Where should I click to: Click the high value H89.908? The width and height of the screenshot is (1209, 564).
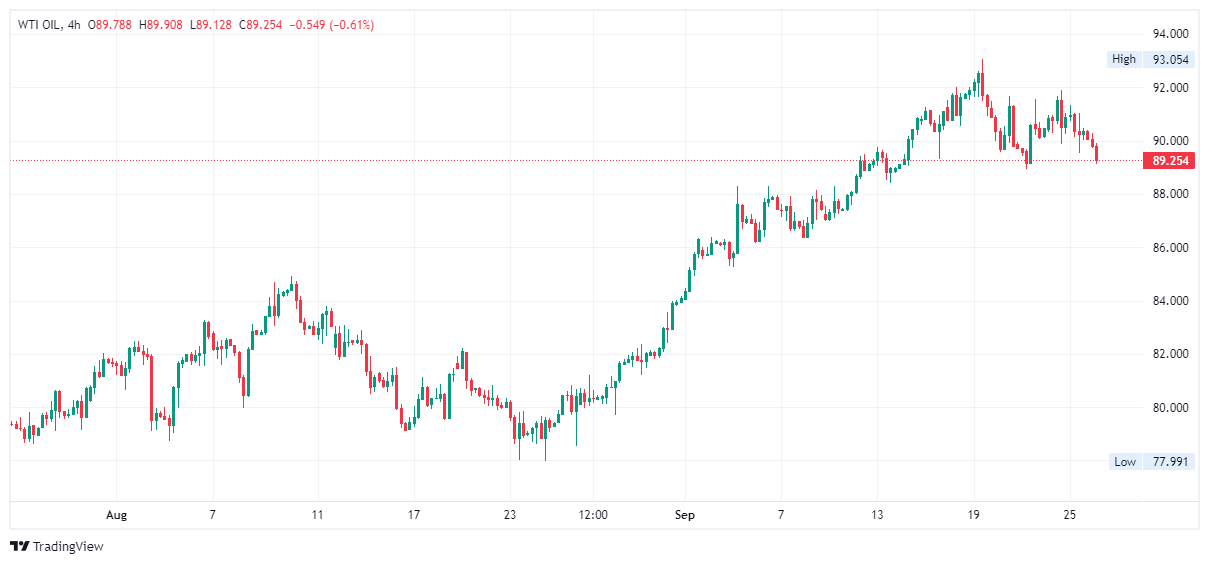(x=161, y=25)
